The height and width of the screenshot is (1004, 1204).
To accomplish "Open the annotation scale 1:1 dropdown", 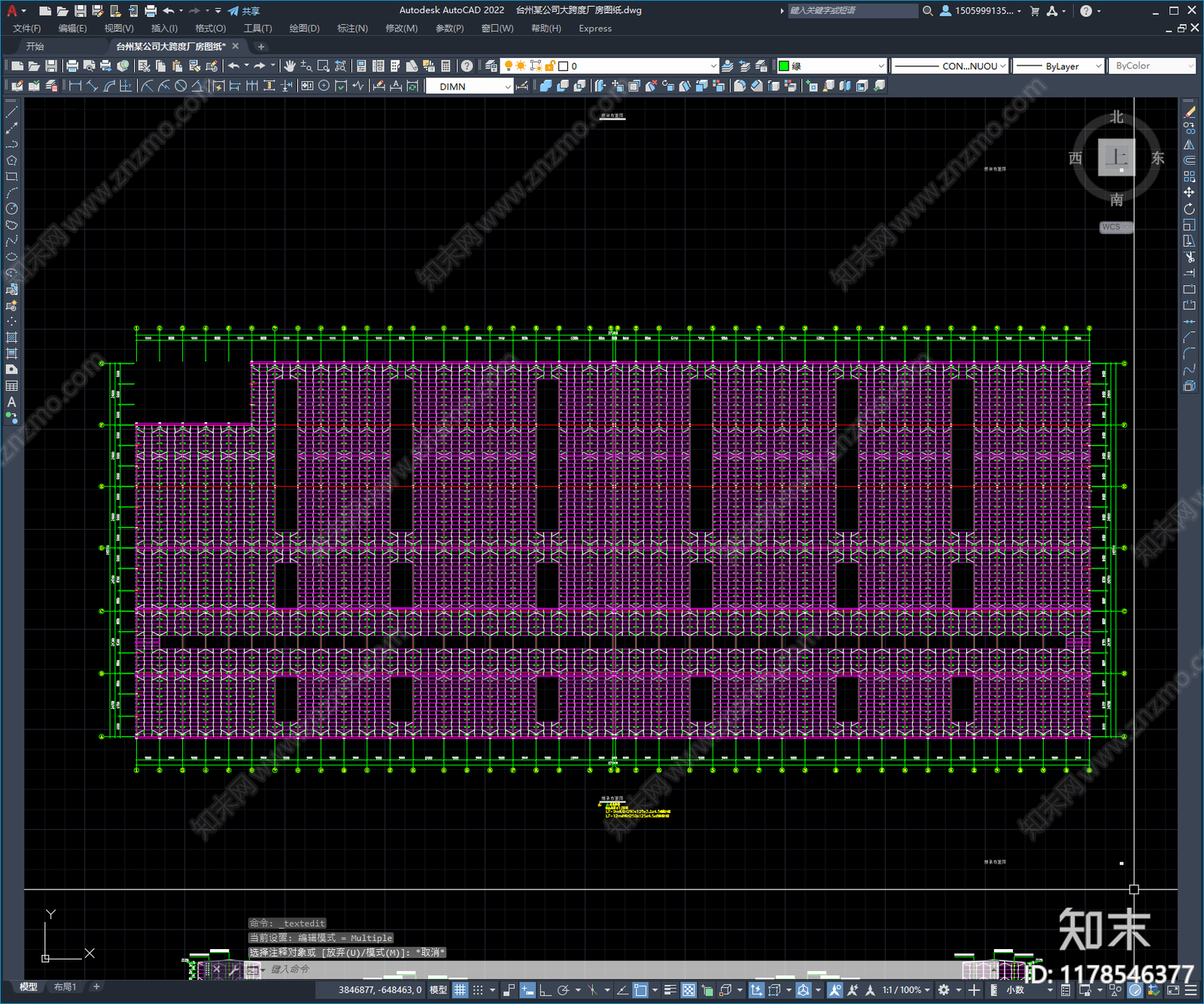I will click(906, 990).
